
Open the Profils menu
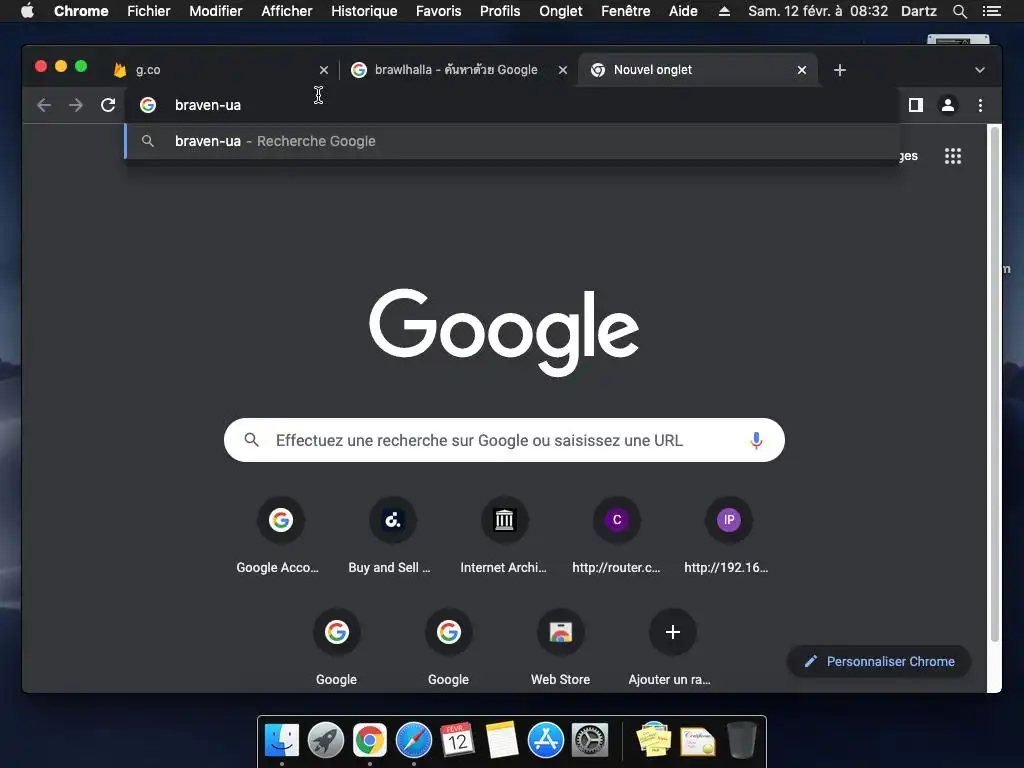click(500, 11)
